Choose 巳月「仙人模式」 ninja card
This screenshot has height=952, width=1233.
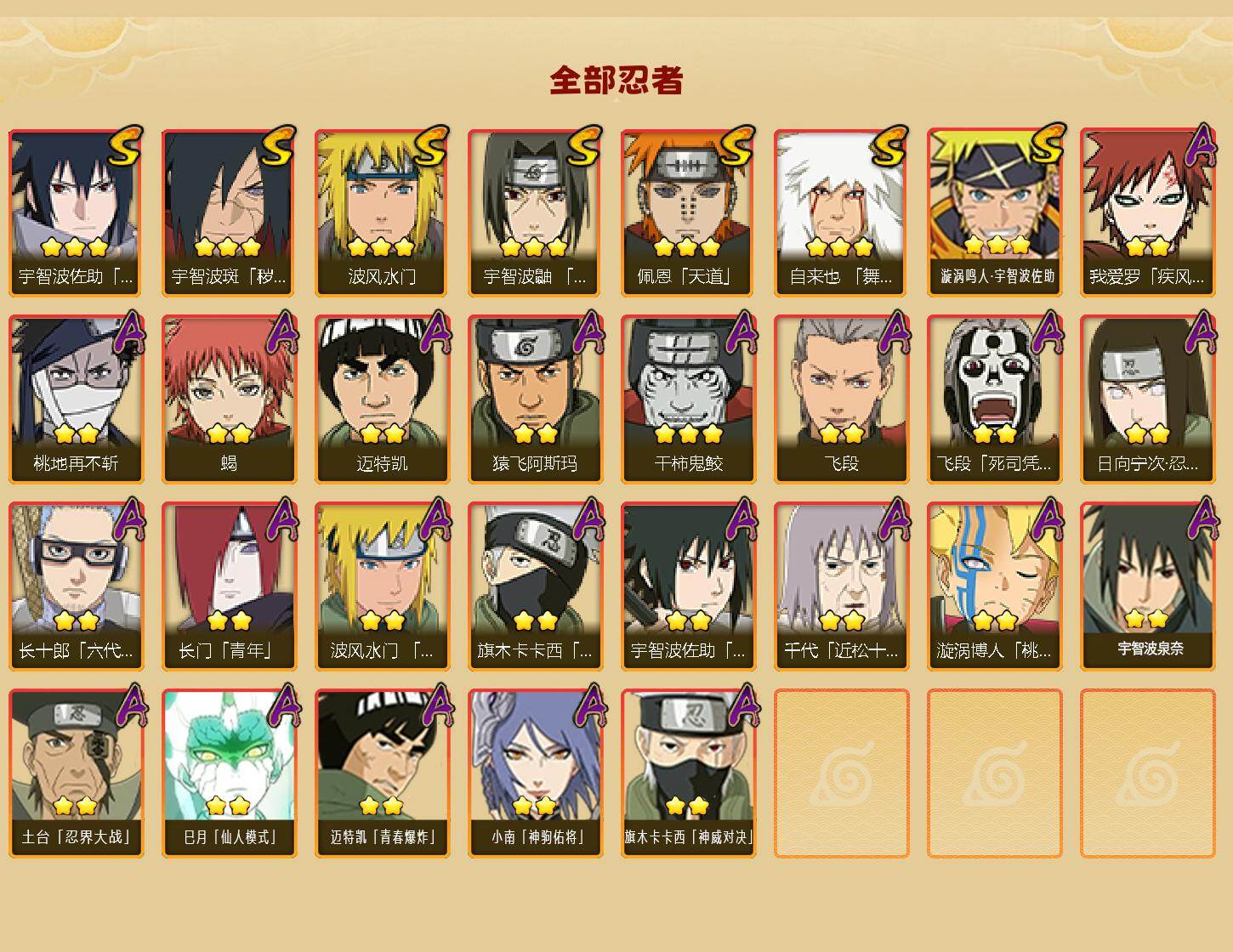(230, 773)
